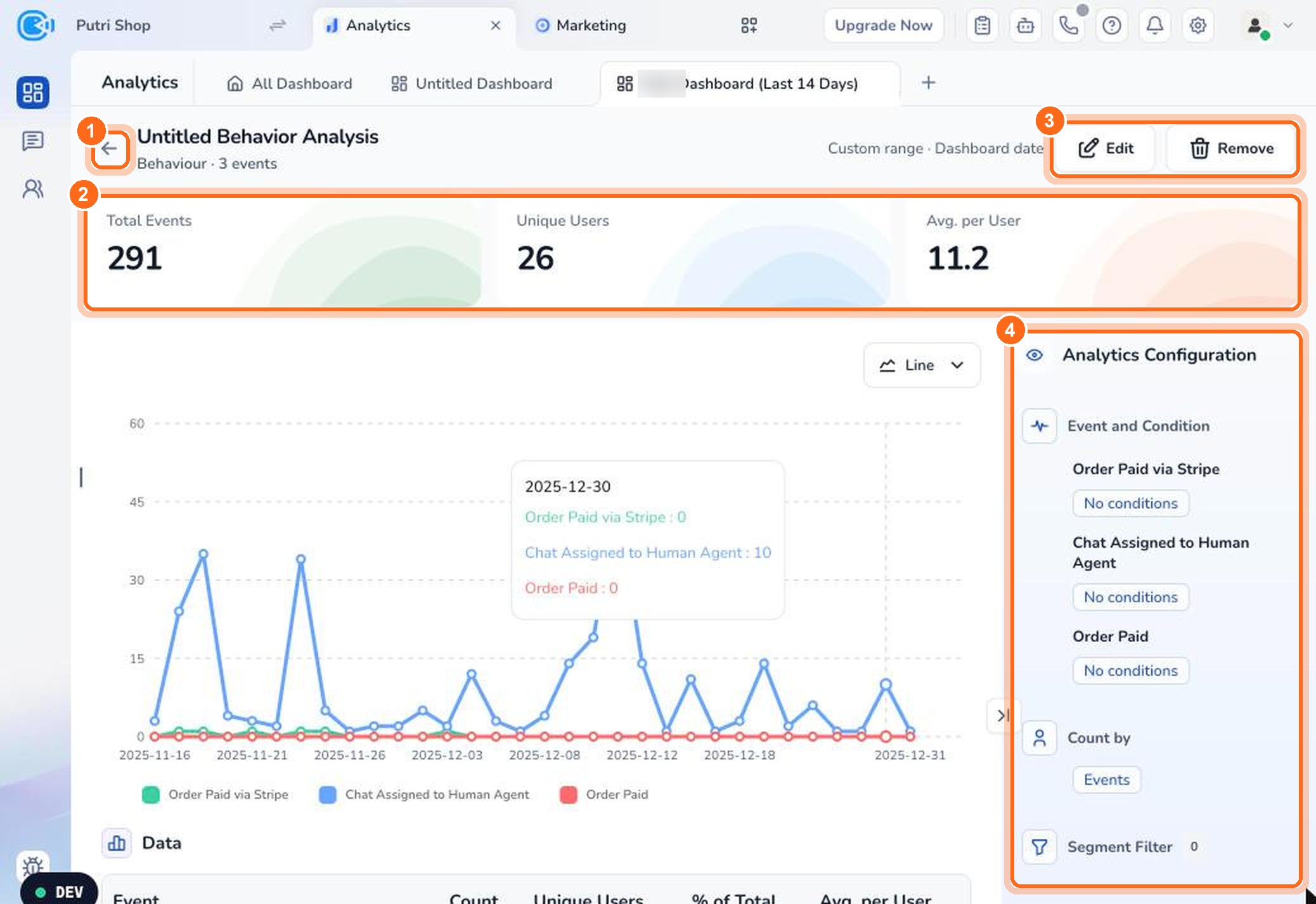1316x904 pixels.
Task: Collapse the configuration panel with arrow handle
Action: click(x=1002, y=716)
